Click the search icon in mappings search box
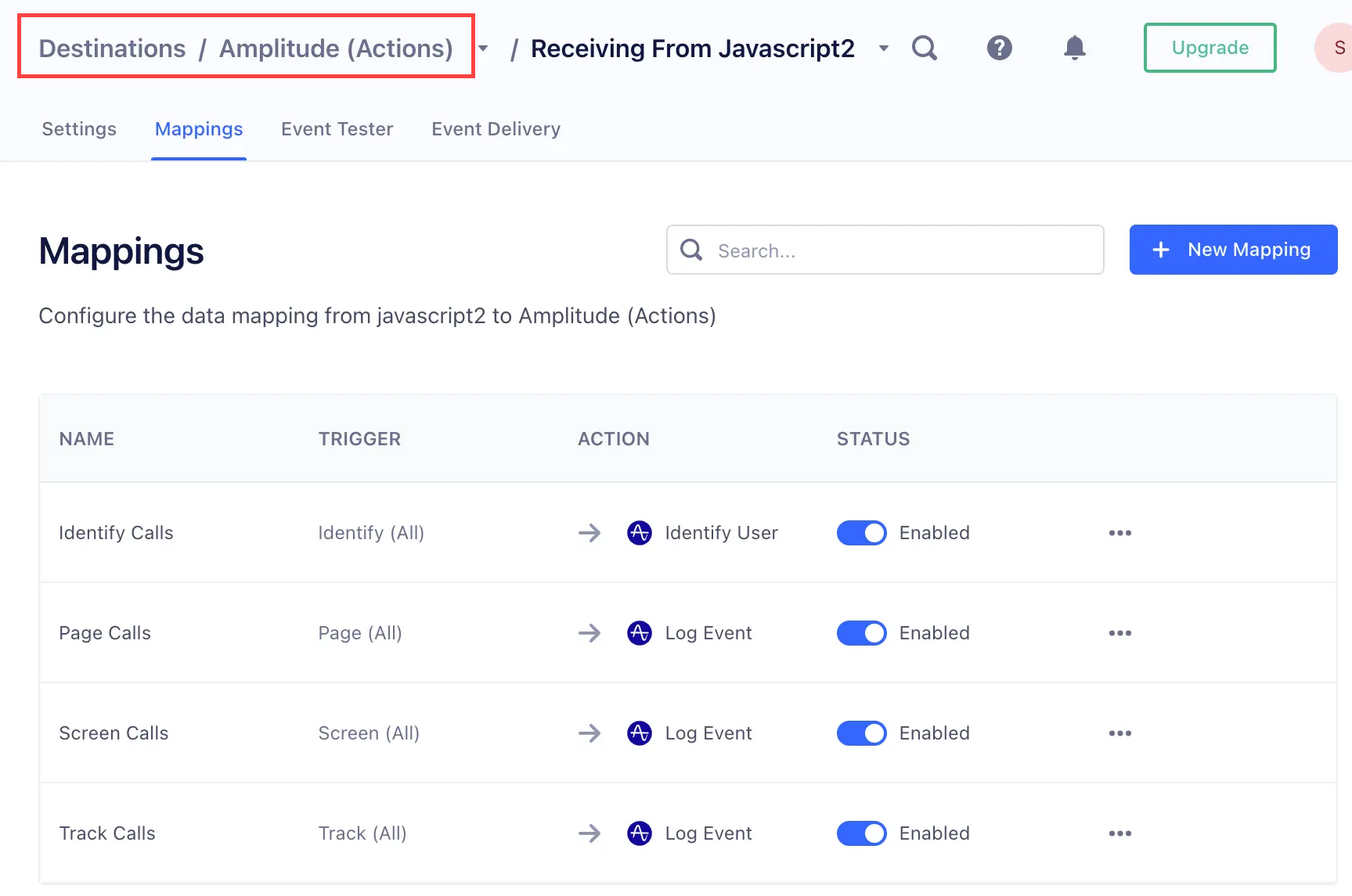The image size is (1352, 896). pyautogui.click(x=691, y=250)
